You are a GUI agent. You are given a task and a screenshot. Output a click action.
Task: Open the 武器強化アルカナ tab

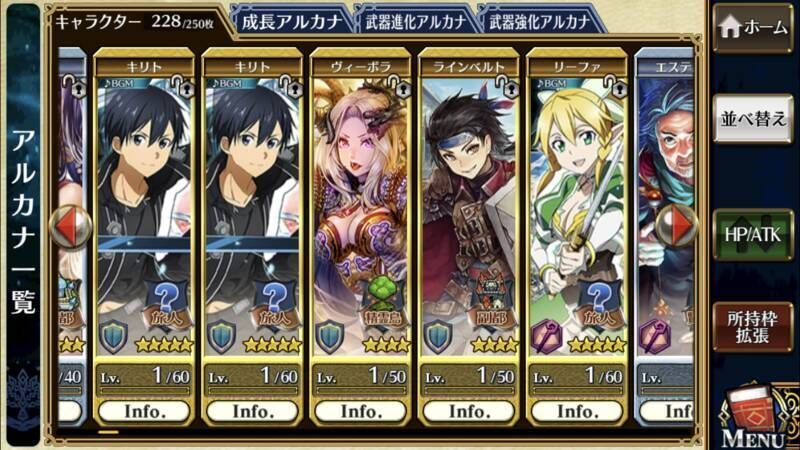tap(540, 21)
